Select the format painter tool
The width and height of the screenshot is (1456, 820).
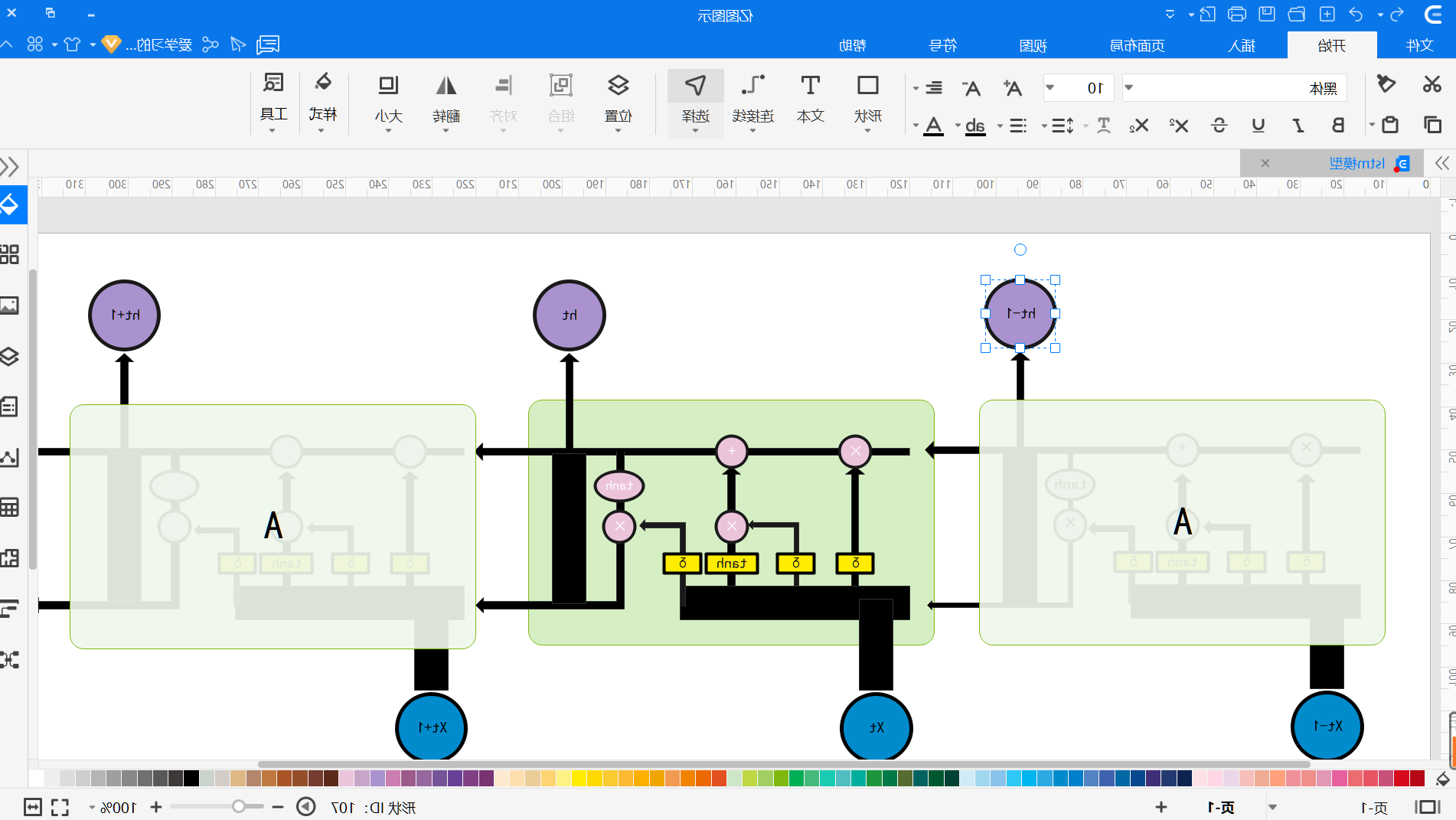(x=1386, y=83)
